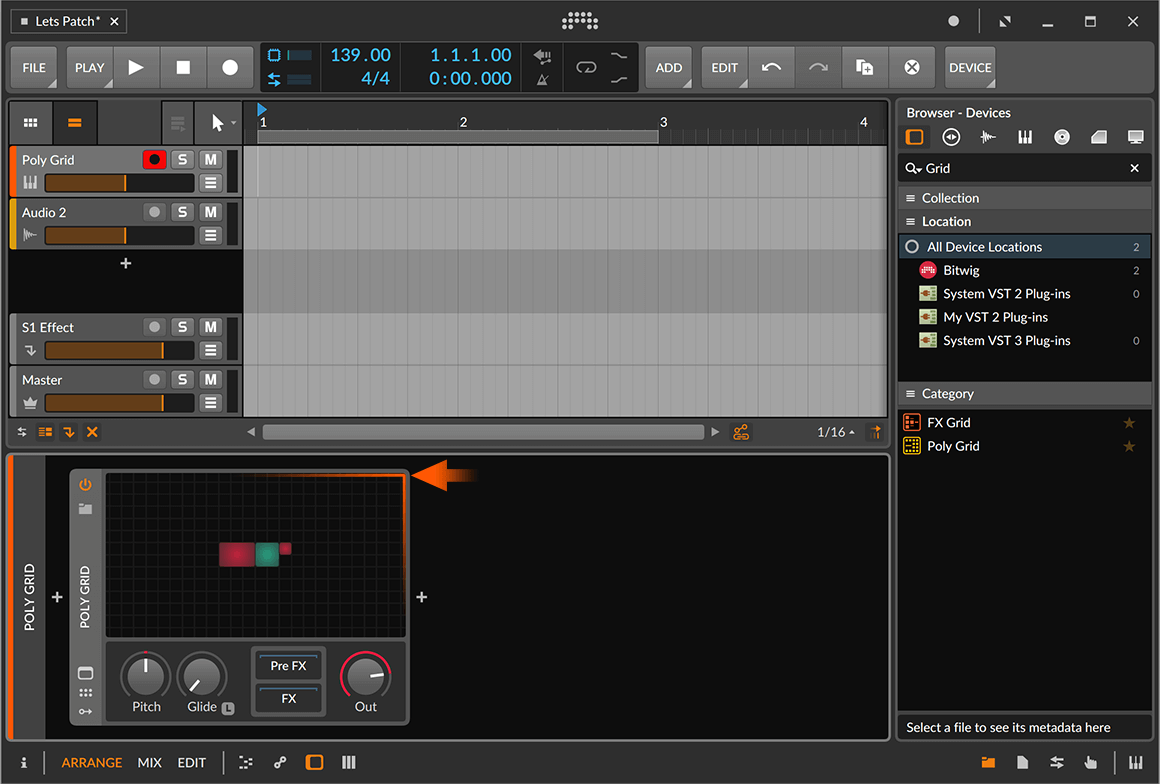
Task: Collapse the Location section header
Action: (x=946, y=222)
